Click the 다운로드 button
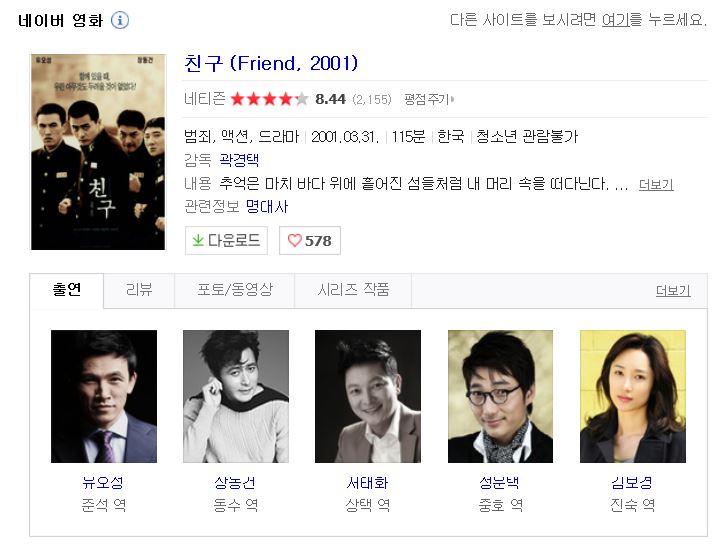 coord(226,240)
